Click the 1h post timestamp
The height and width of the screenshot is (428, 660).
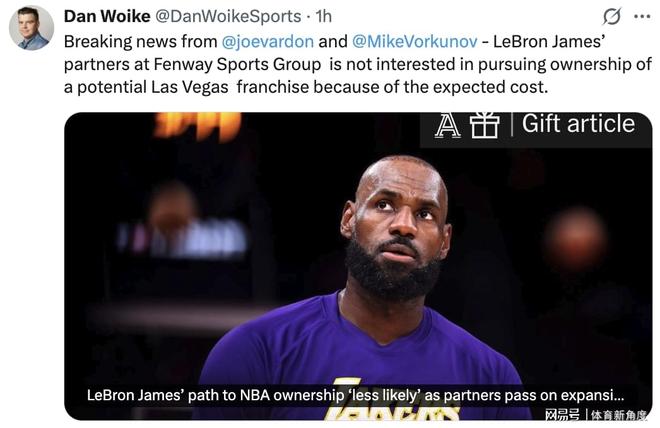coord(324,16)
